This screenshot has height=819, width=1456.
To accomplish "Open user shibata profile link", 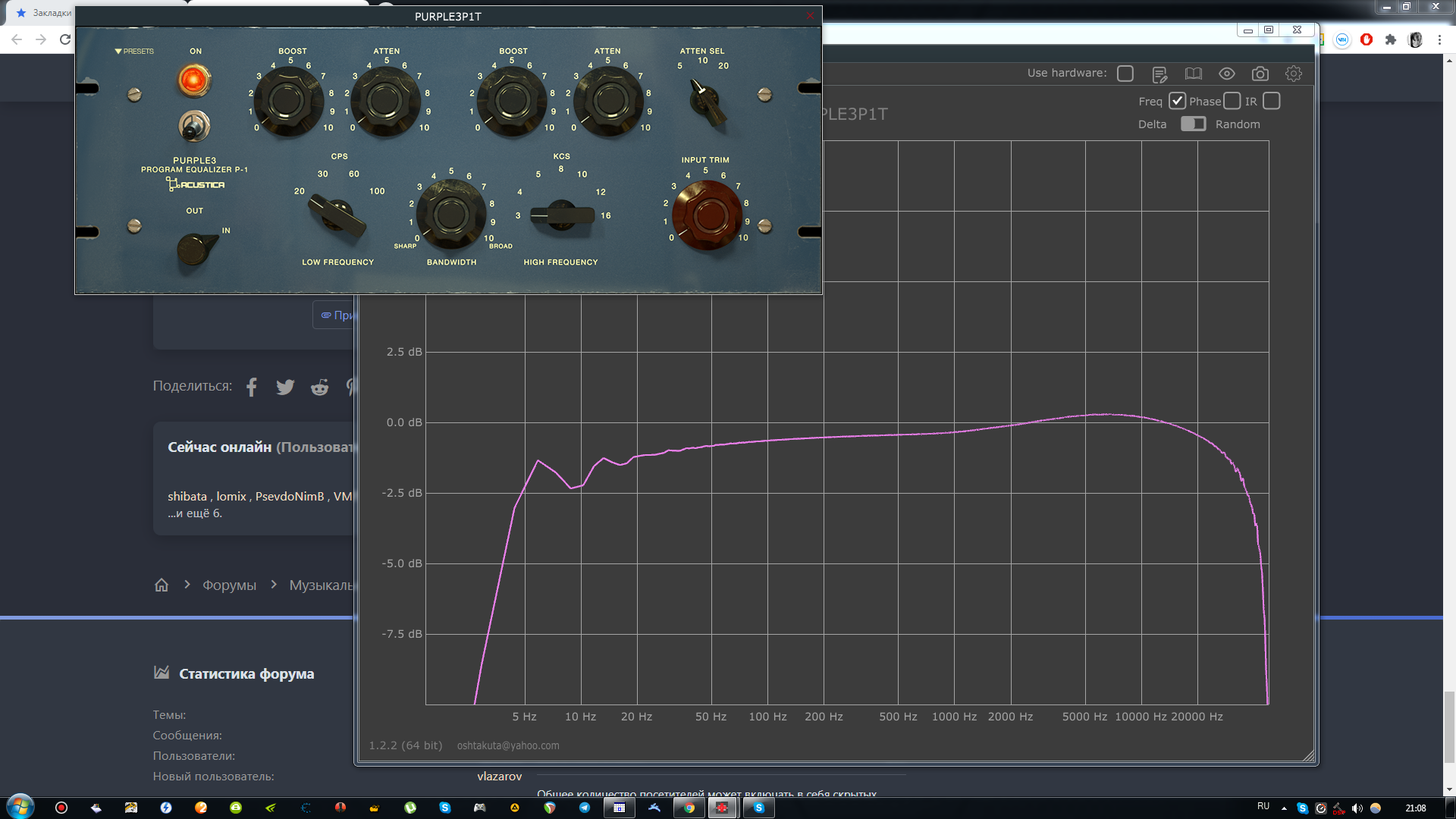I will coord(187,496).
